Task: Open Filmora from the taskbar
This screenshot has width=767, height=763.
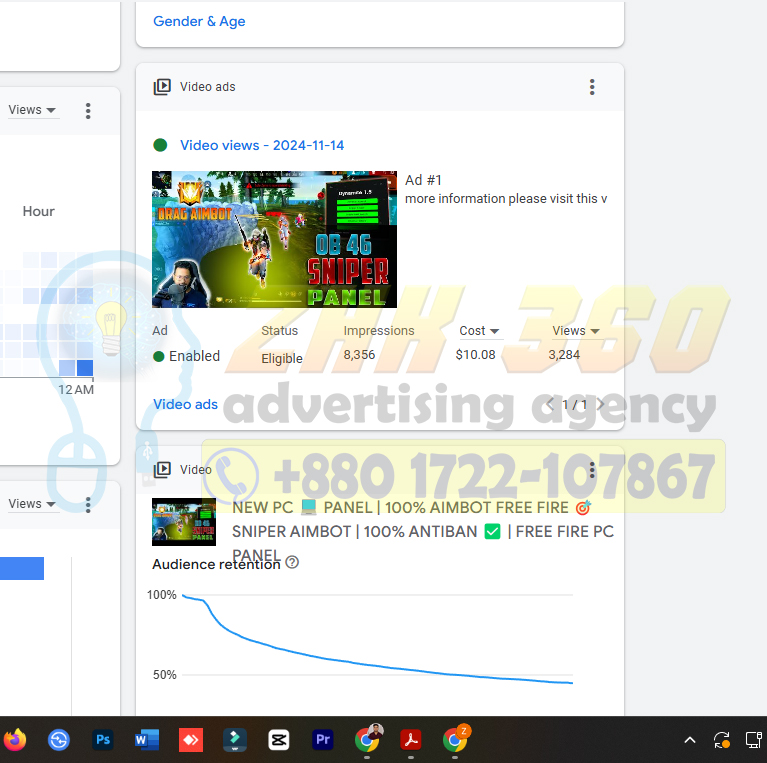Action: [235, 740]
